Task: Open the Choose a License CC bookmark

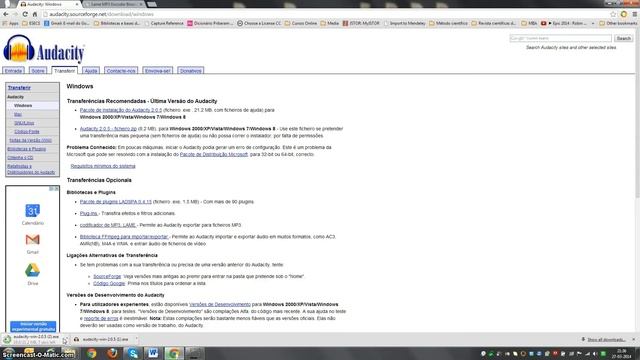Action: [259, 23]
